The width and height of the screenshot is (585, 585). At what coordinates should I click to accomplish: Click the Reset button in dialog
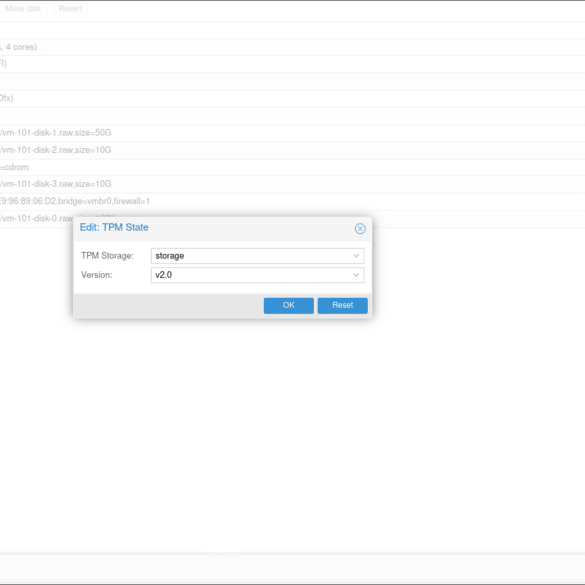click(x=342, y=305)
